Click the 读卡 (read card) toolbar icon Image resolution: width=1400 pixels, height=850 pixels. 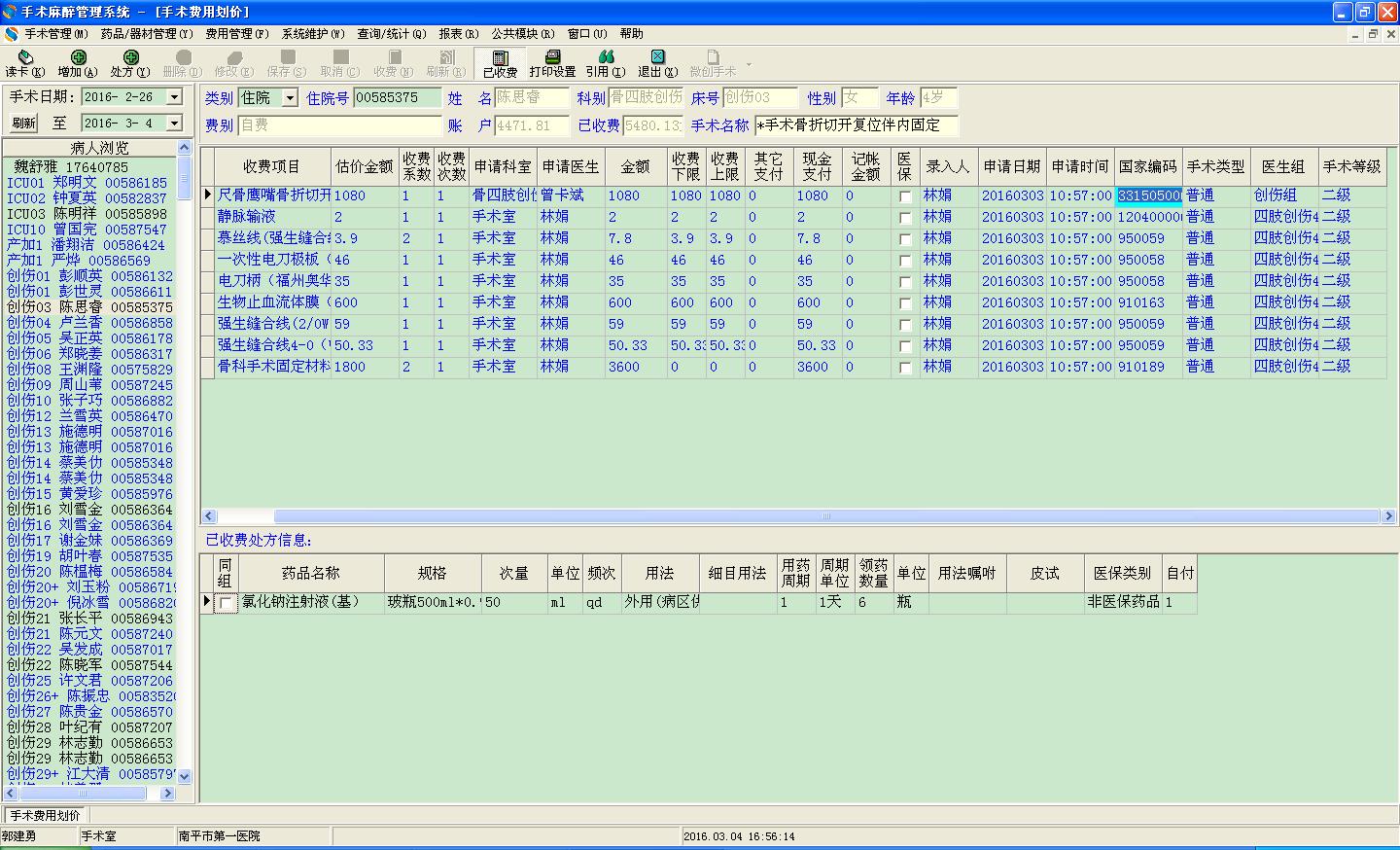[24, 58]
